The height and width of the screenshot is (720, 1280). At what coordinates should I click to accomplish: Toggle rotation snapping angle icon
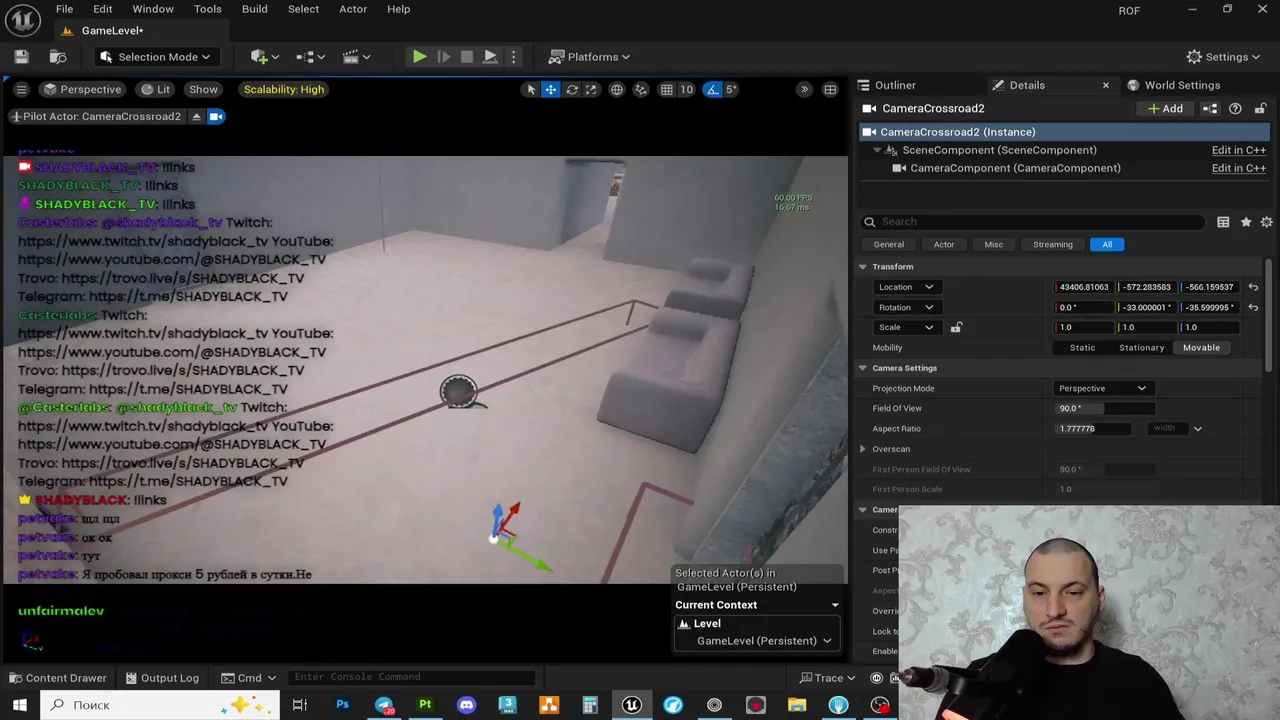coord(712,89)
